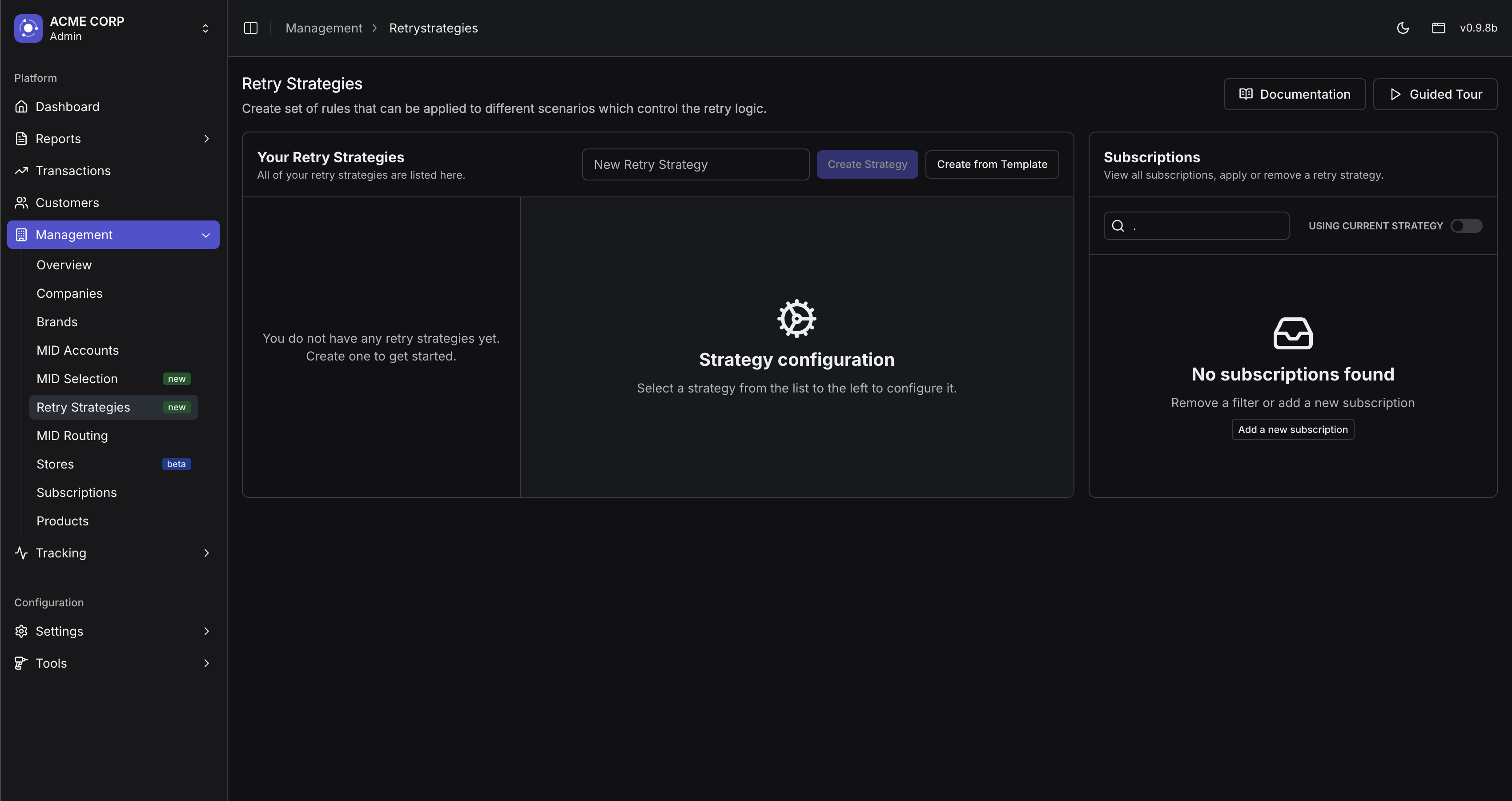Toggle the sidebar panel icon
The height and width of the screenshot is (801, 1512).
(x=251, y=28)
